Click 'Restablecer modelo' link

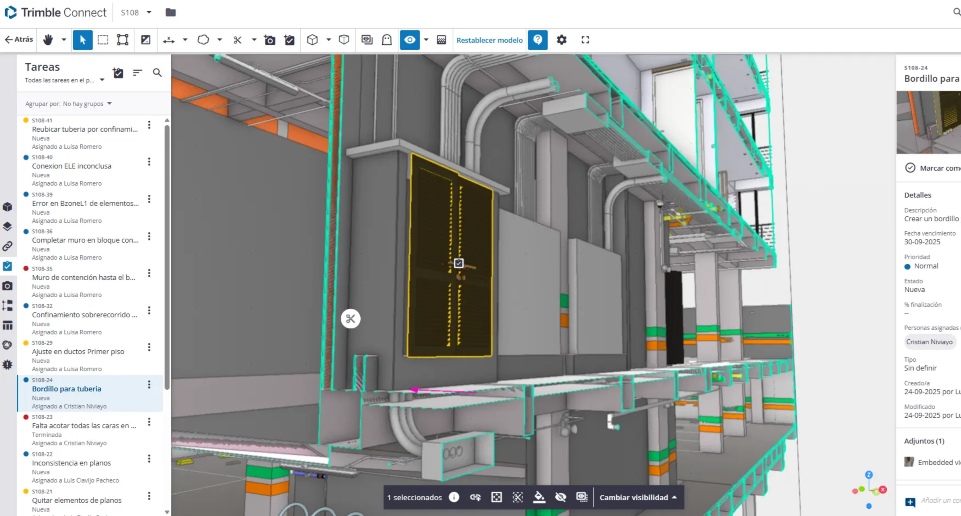tap(489, 40)
